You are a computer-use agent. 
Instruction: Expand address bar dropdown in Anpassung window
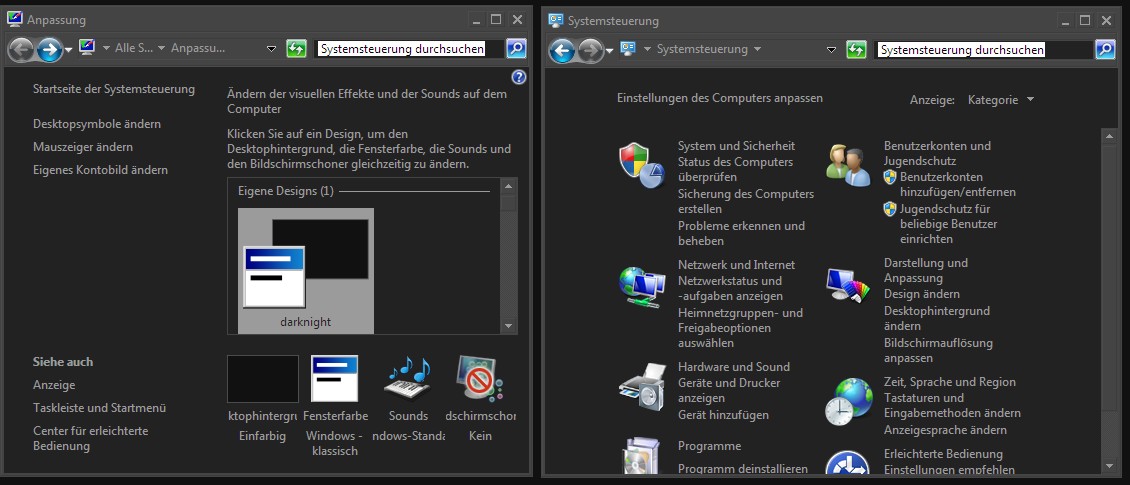click(x=272, y=49)
